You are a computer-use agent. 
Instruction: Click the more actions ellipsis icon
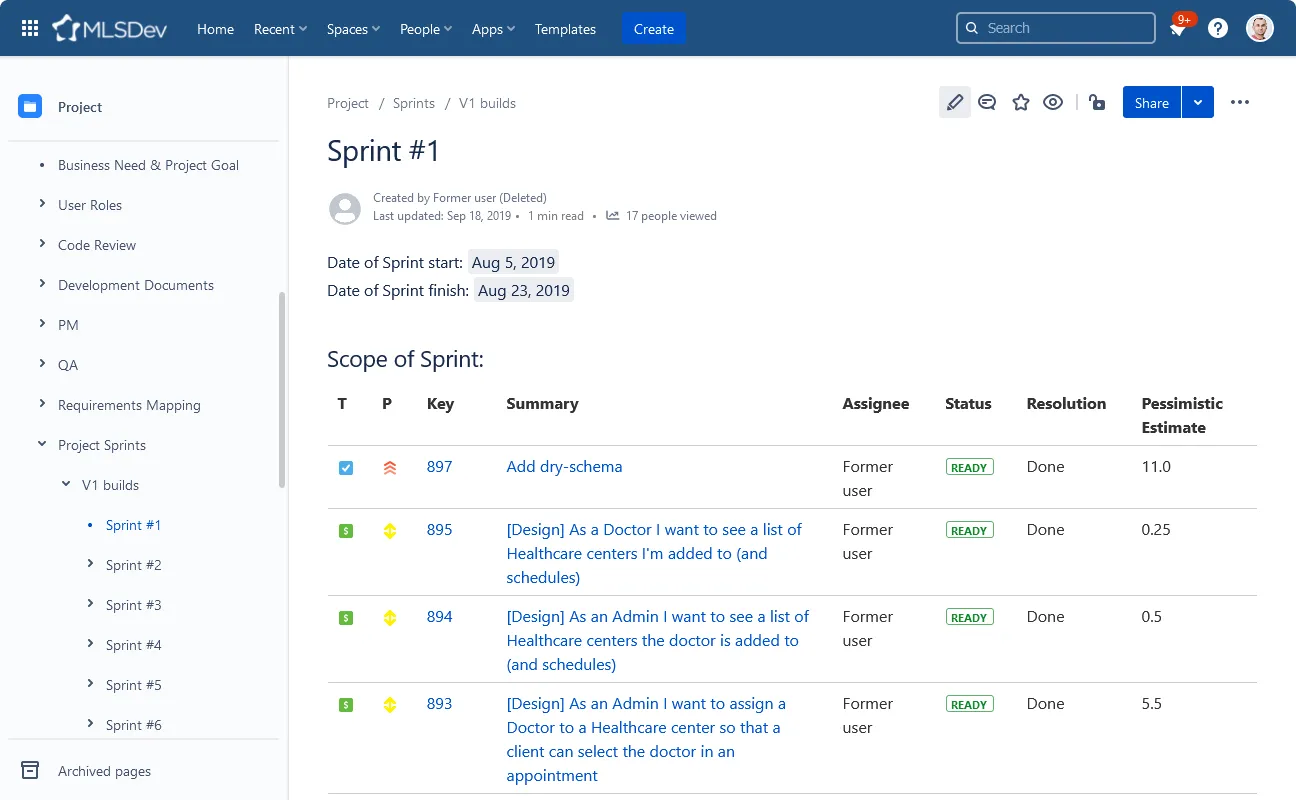(x=1240, y=102)
